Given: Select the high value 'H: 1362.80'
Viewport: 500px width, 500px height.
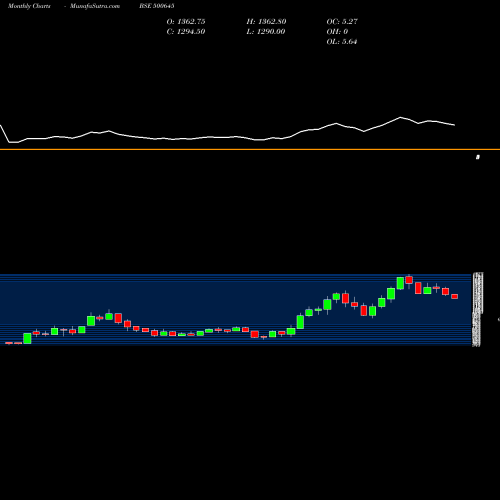Looking at the screenshot, I should coord(266,22).
